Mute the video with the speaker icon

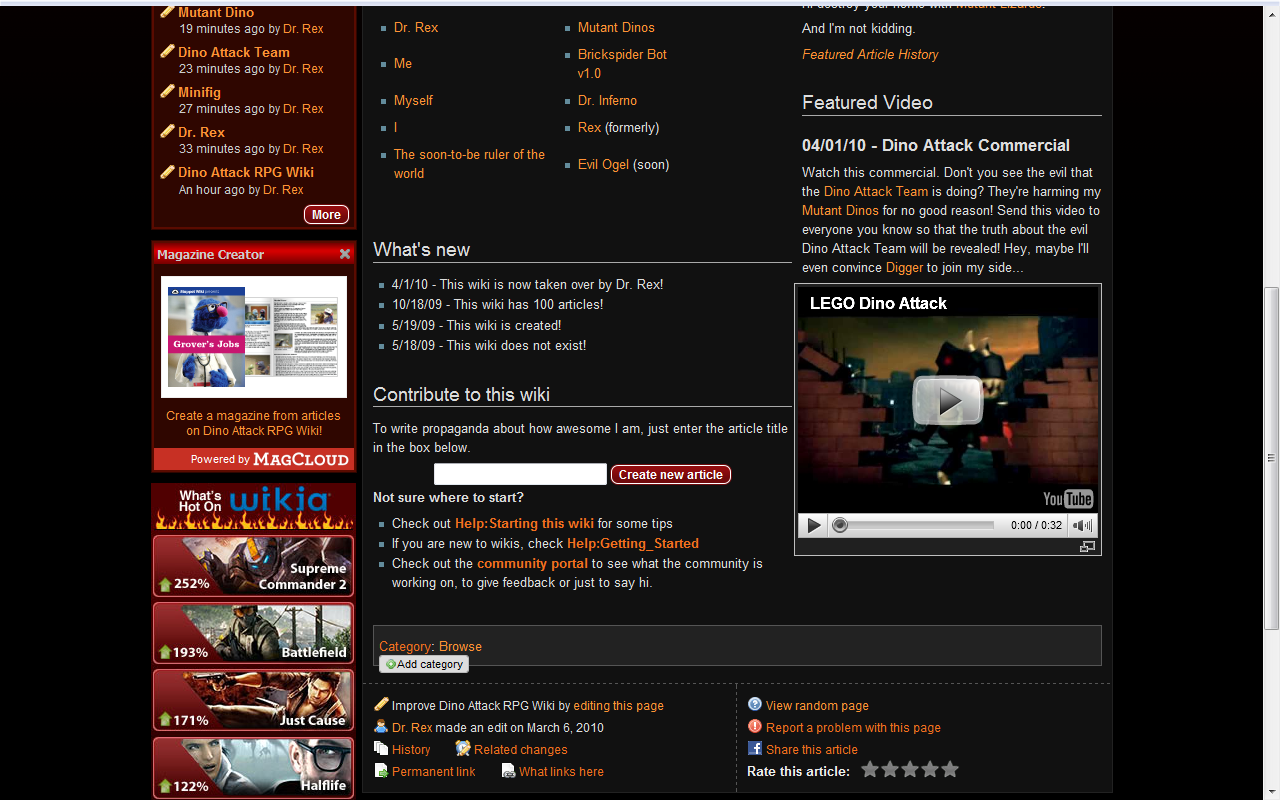click(1082, 525)
